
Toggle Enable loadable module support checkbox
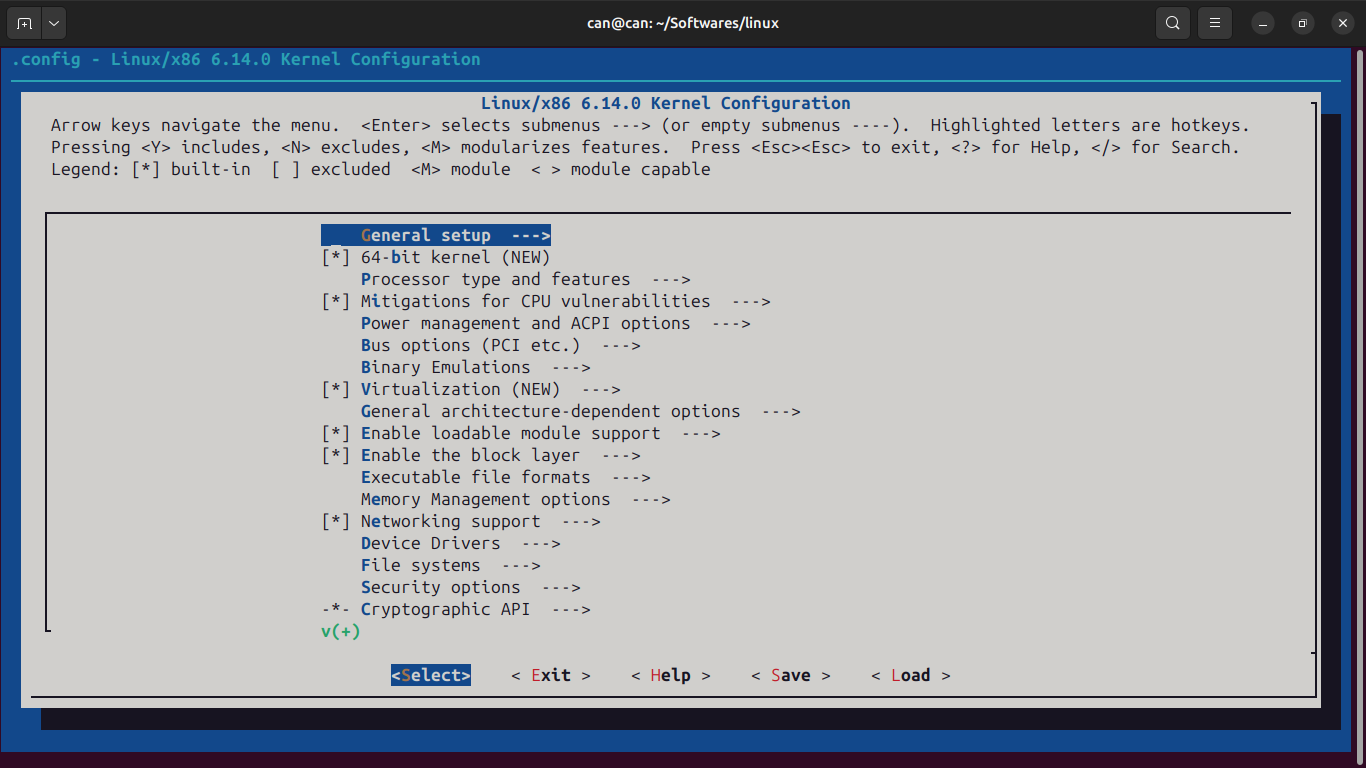pyautogui.click(x=336, y=433)
